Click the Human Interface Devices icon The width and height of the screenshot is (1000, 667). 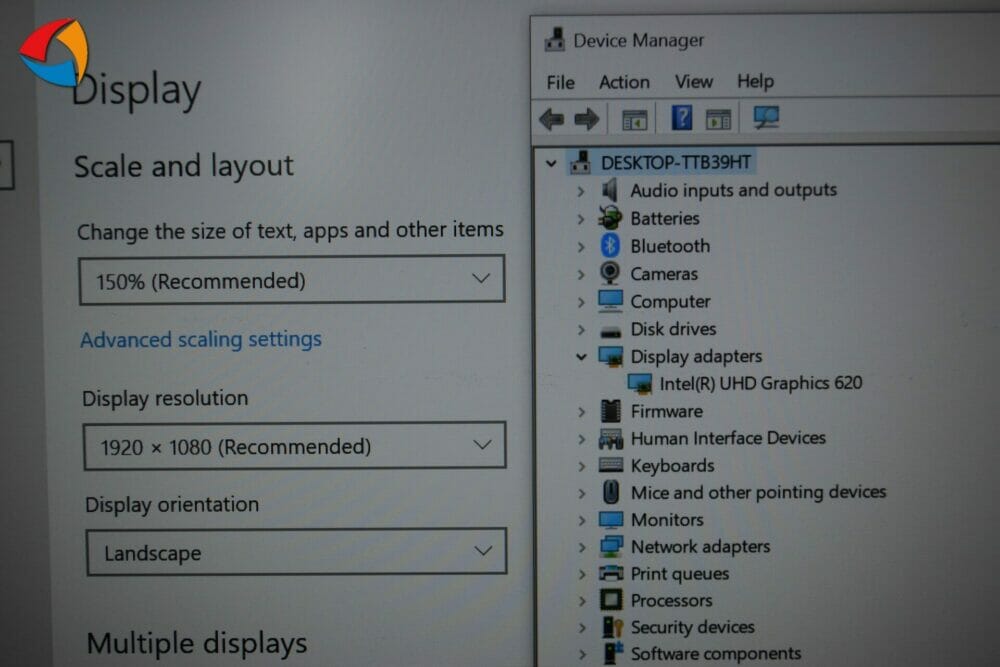611,439
